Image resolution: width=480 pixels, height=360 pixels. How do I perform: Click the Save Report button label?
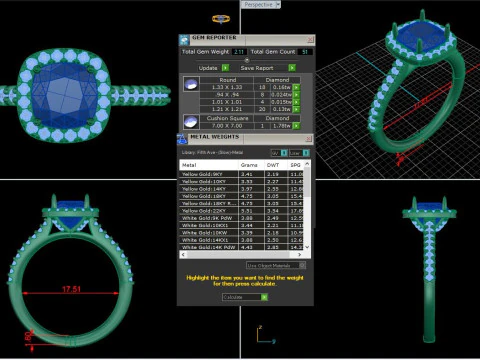(257, 68)
